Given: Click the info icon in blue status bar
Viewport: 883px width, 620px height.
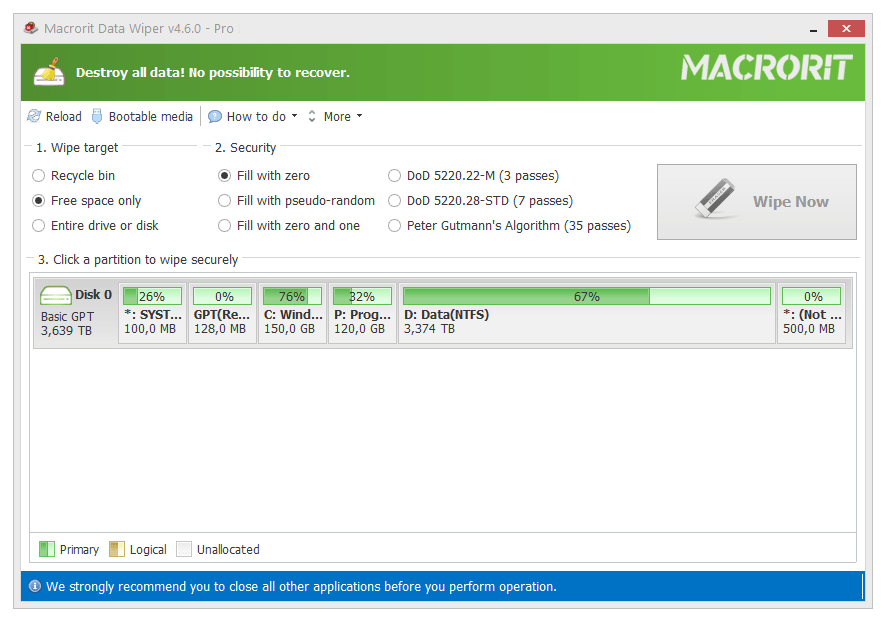Looking at the screenshot, I should click(35, 586).
